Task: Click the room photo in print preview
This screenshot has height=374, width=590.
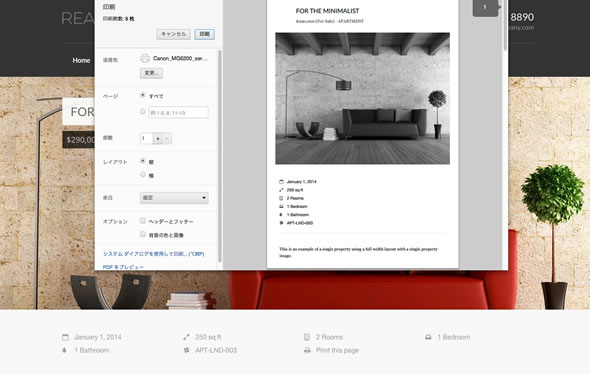Action: point(362,98)
